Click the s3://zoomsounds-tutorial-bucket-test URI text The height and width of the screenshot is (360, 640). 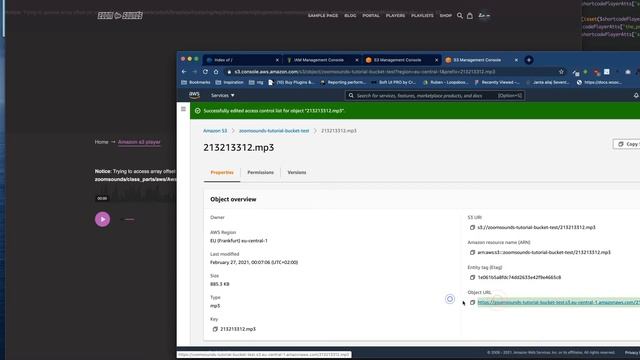(x=536, y=227)
